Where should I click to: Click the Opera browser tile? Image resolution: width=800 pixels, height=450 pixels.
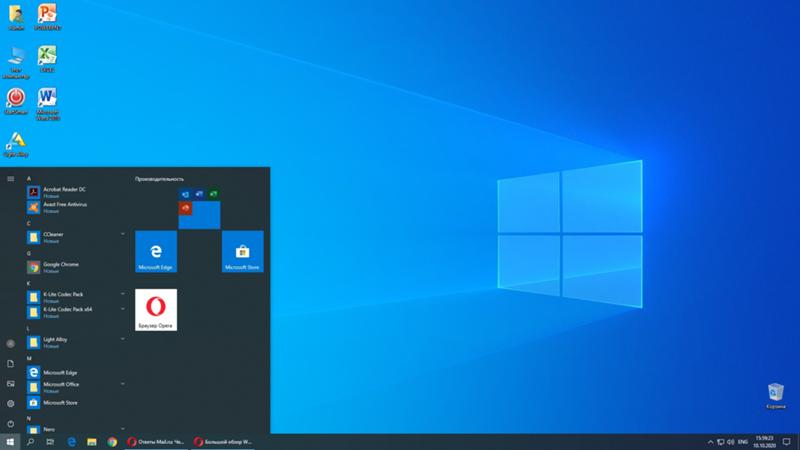coord(156,310)
